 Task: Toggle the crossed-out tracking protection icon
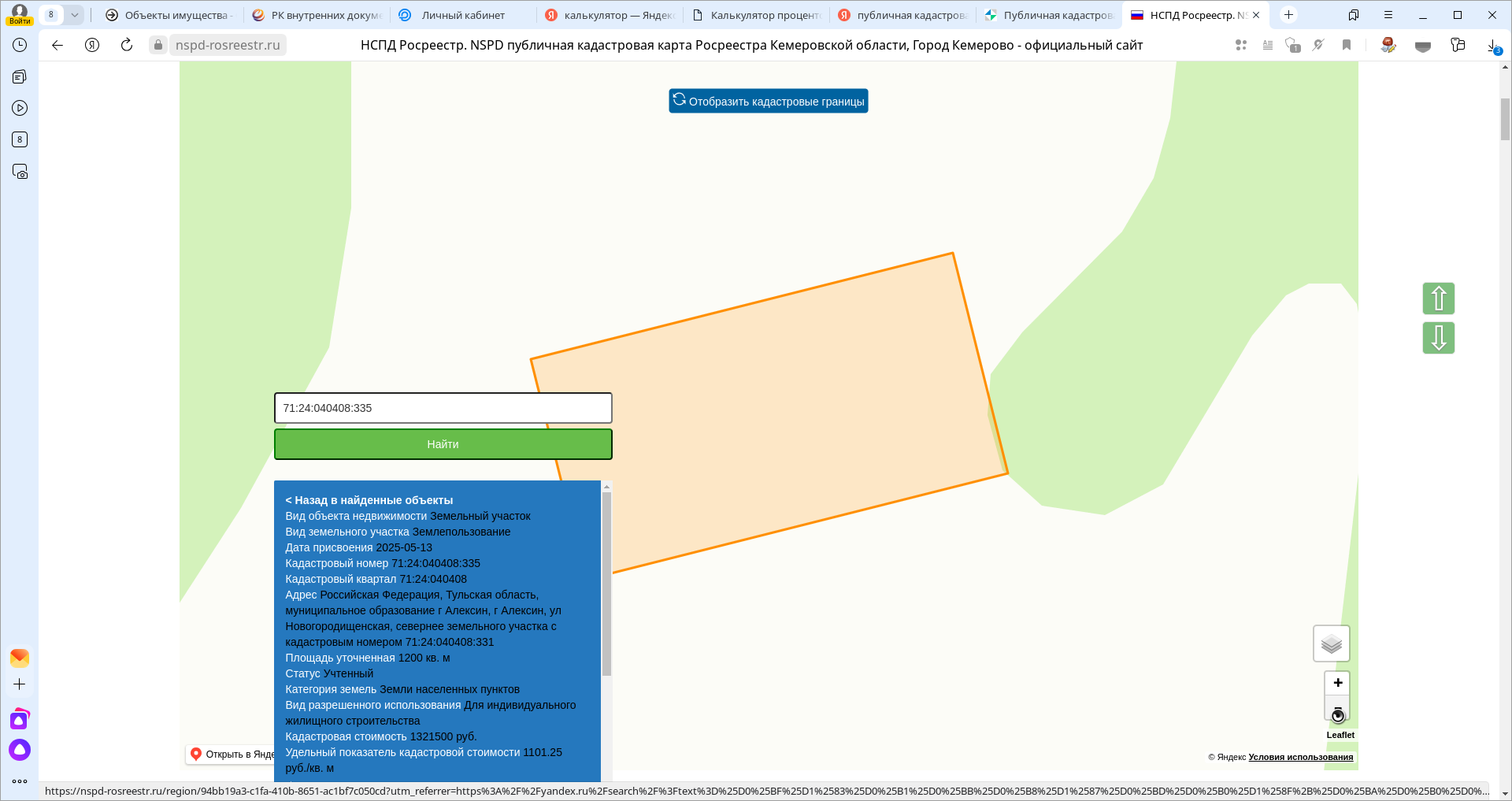point(1318,46)
